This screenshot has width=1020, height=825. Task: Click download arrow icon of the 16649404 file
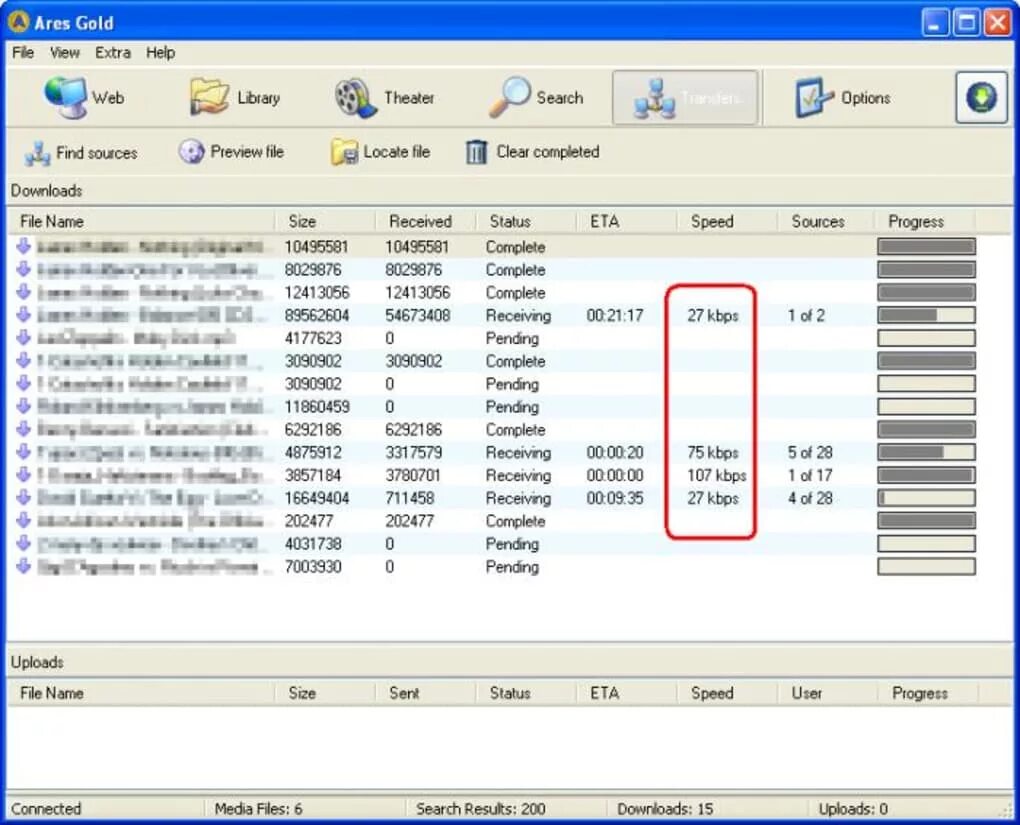[x=23, y=497]
